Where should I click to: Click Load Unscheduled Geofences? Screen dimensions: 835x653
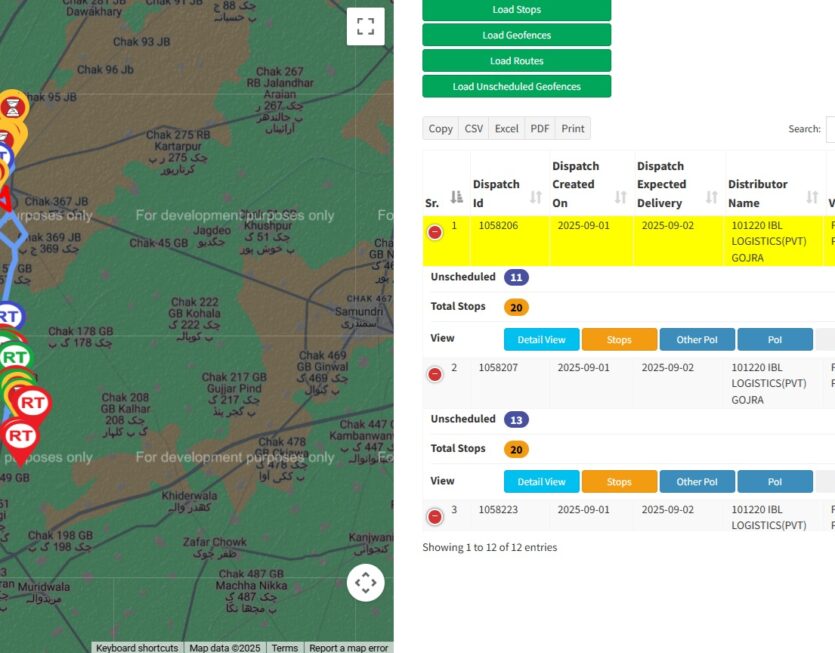click(516, 87)
